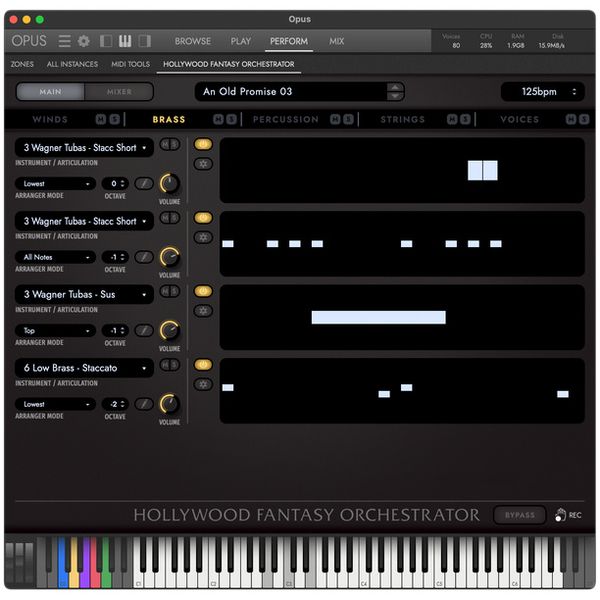Select the VOICES section
Viewport: 600px width, 600px height.
(x=519, y=119)
